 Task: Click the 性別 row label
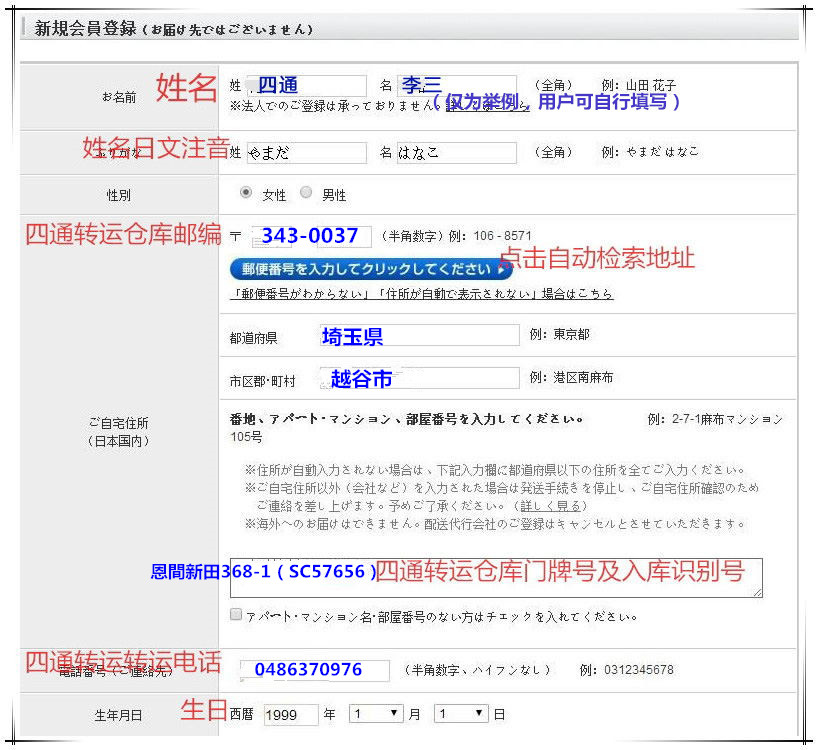118,195
